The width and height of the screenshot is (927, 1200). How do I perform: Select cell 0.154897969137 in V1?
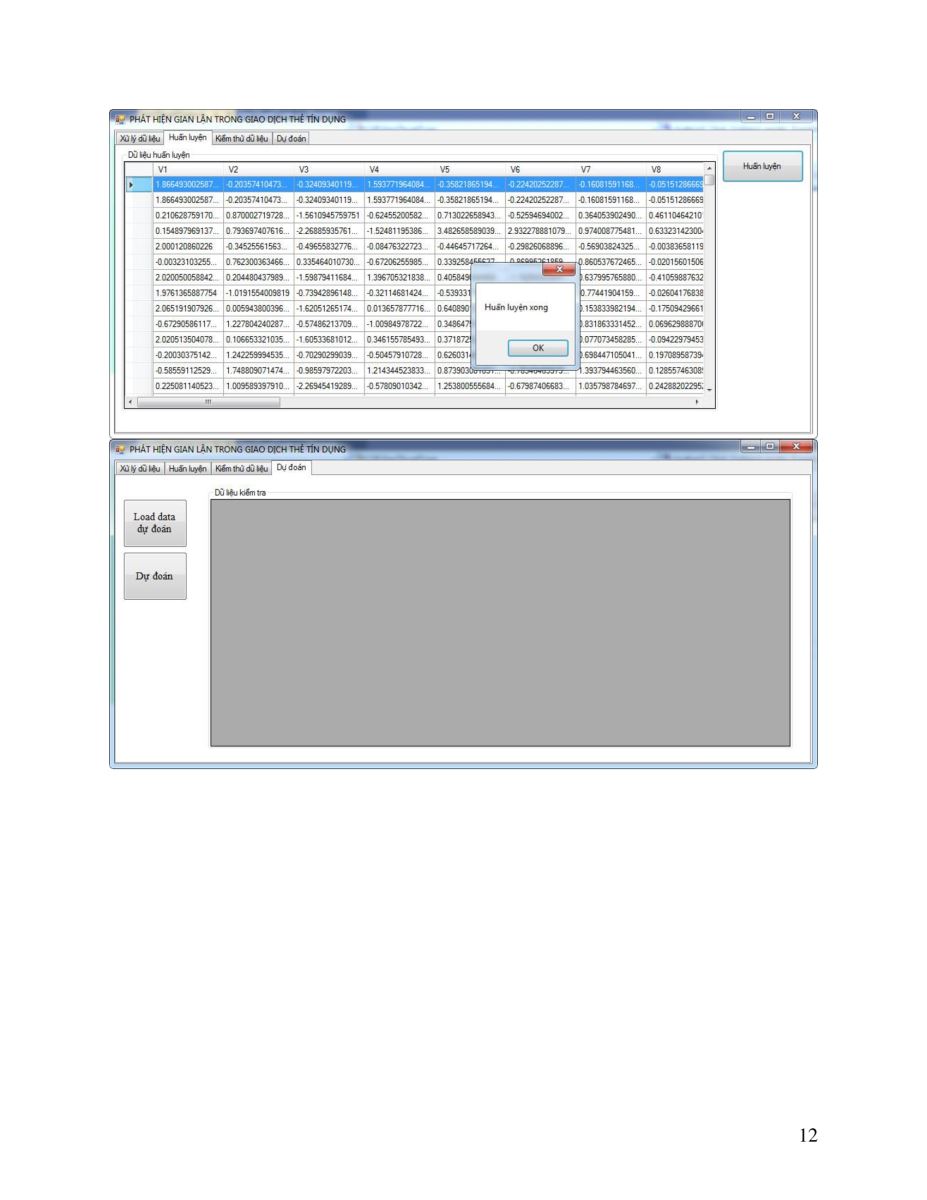[187, 230]
